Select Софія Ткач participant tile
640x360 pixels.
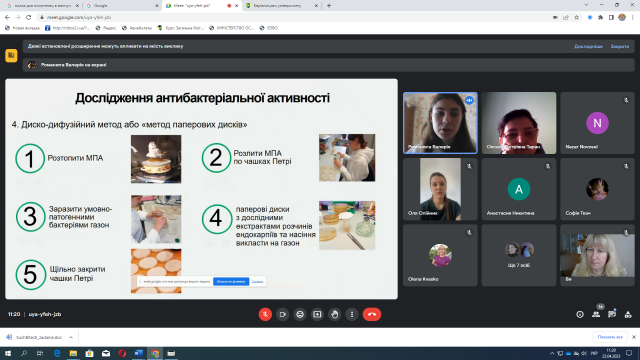coord(597,189)
